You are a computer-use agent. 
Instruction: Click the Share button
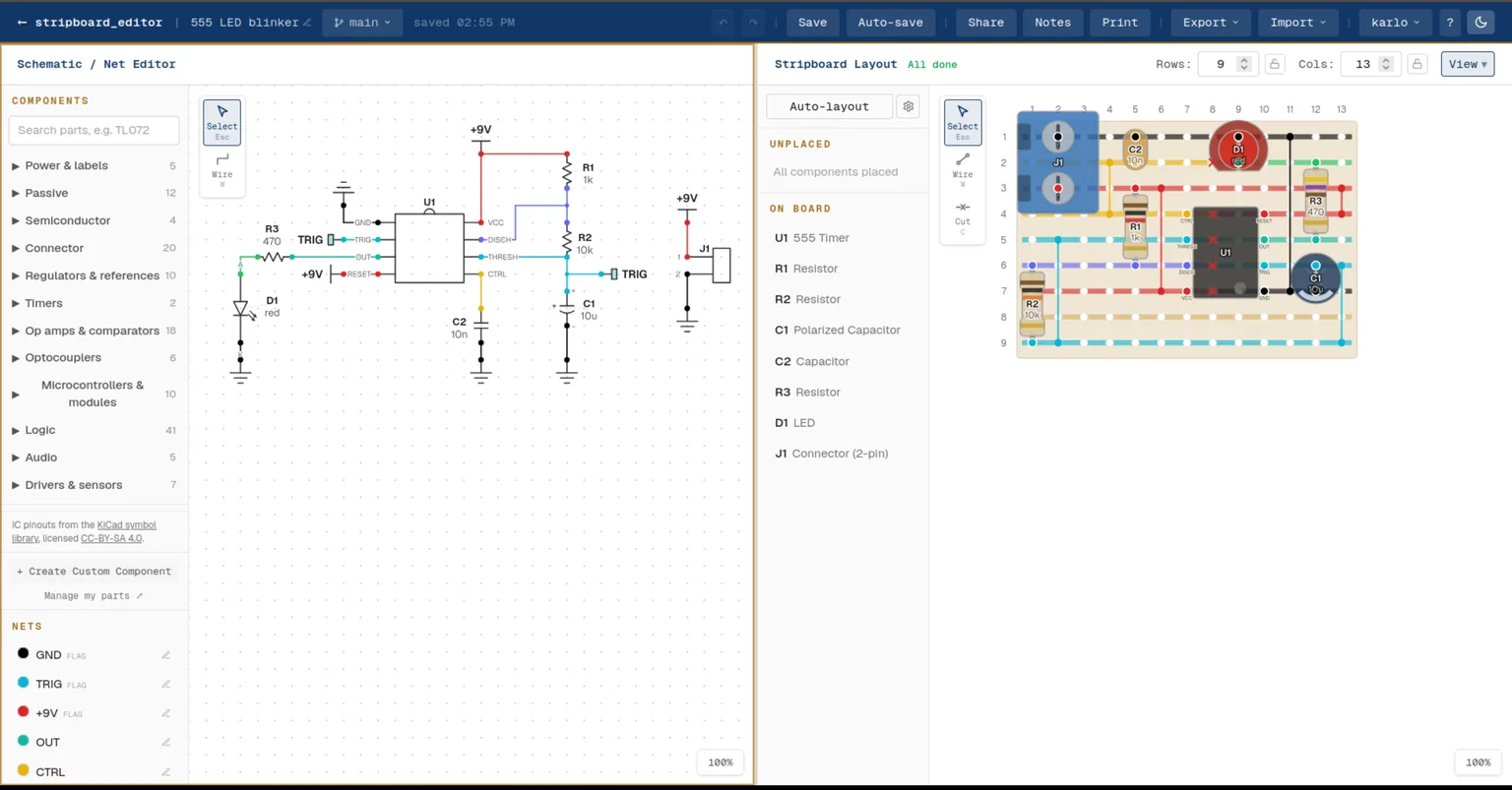tap(985, 23)
